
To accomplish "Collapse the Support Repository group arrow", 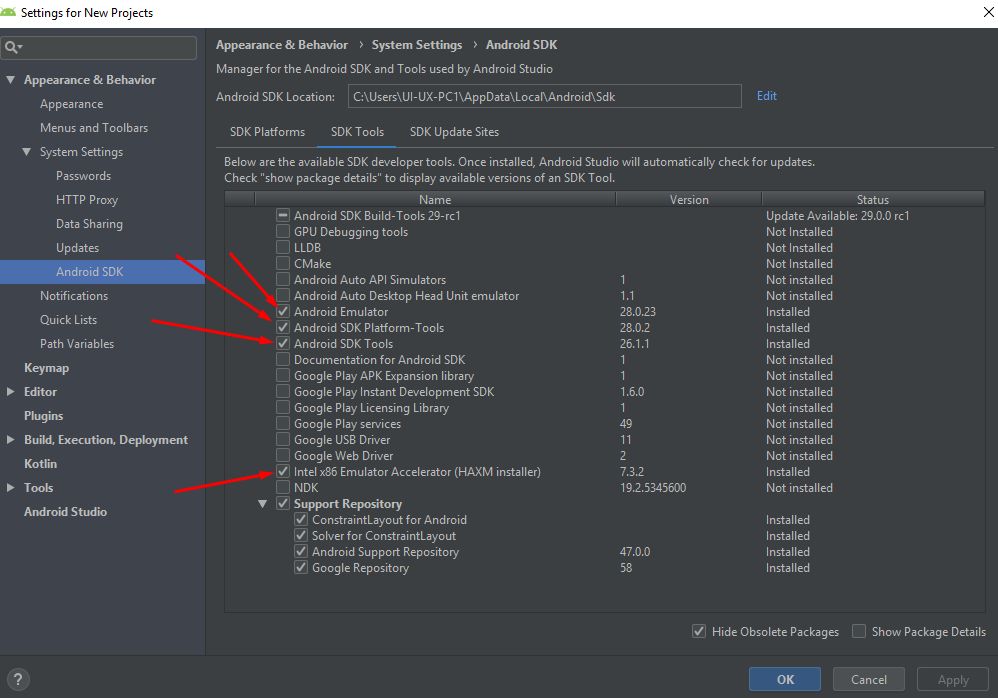I will 262,503.
